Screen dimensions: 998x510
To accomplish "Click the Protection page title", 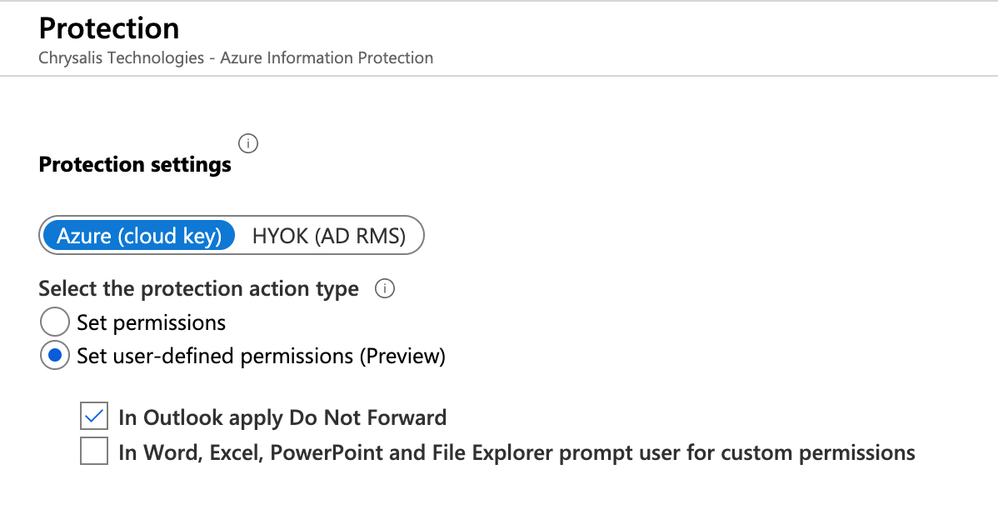I will click(109, 28).
